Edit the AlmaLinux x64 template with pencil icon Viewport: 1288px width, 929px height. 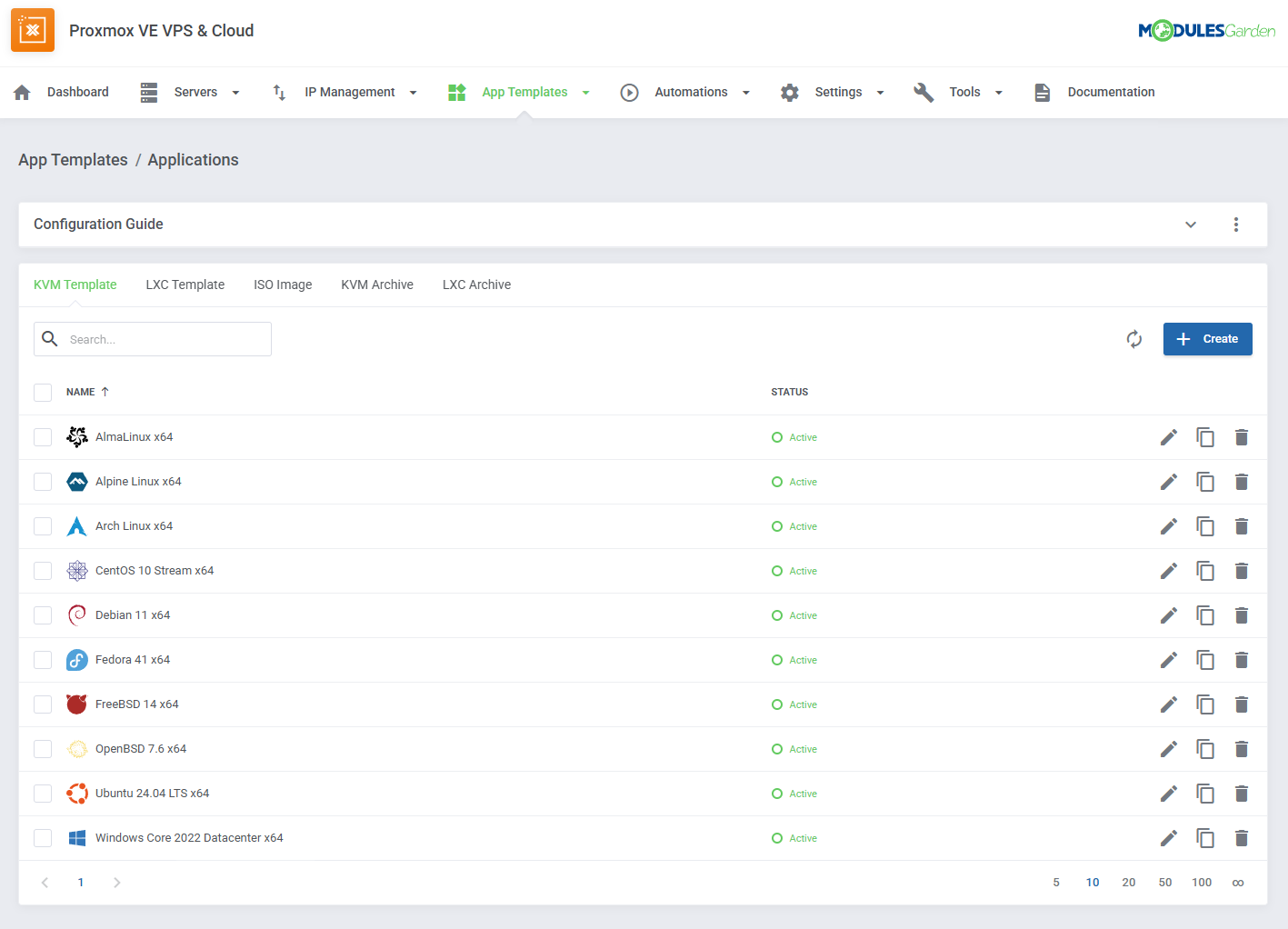click(1169, 437)
